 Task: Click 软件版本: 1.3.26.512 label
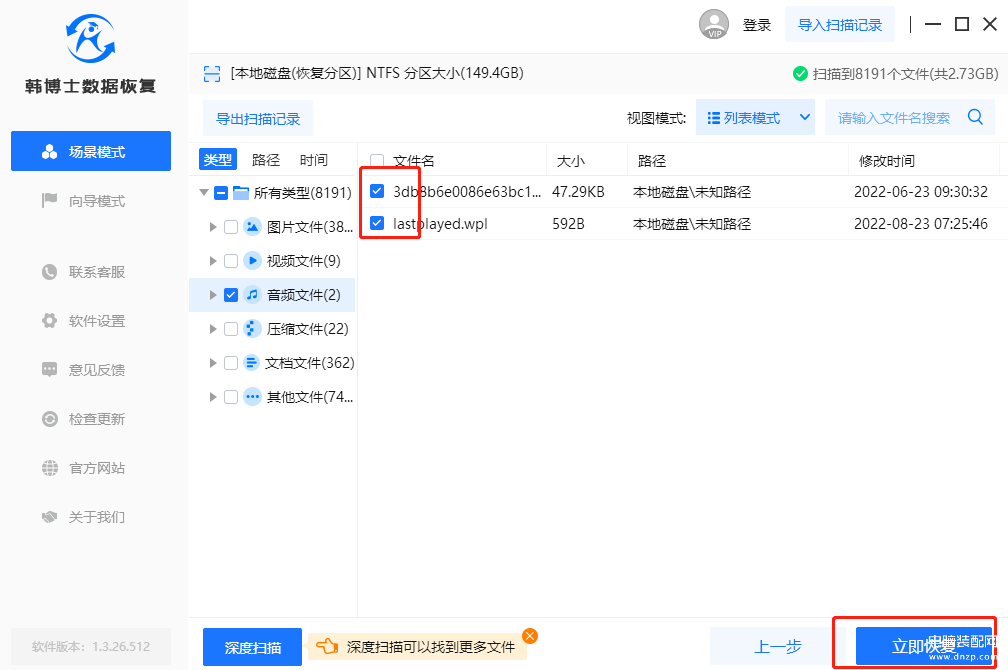pos(91,646)
